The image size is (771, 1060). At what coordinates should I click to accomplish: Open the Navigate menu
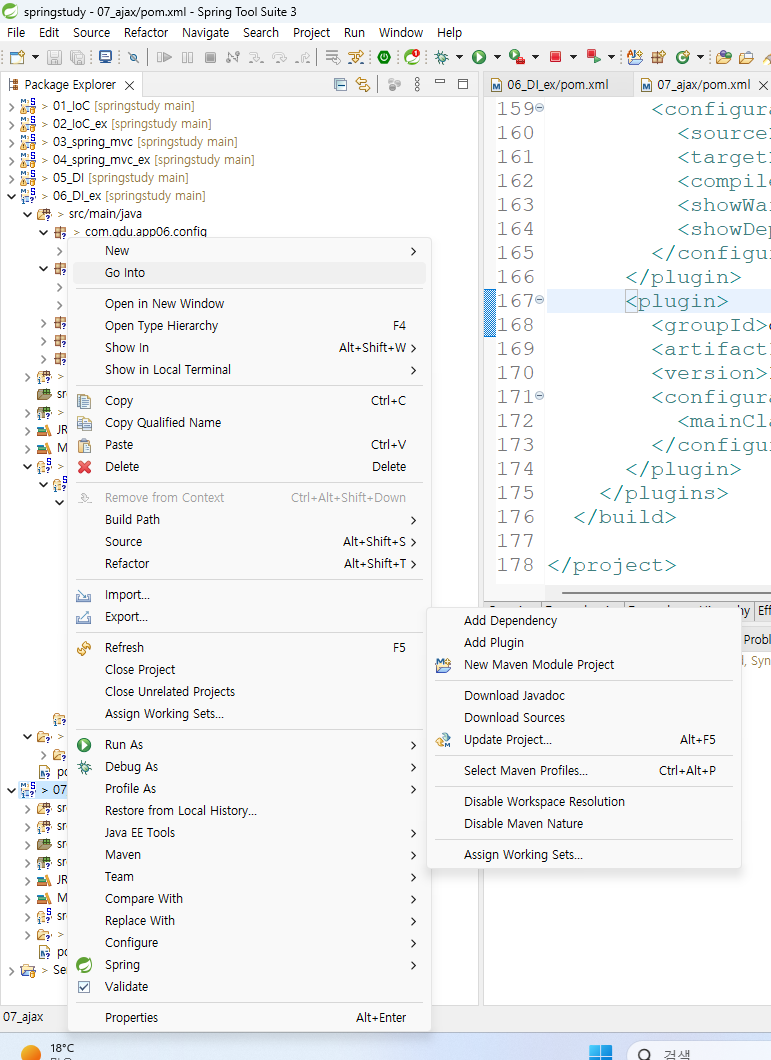point(206,32)
